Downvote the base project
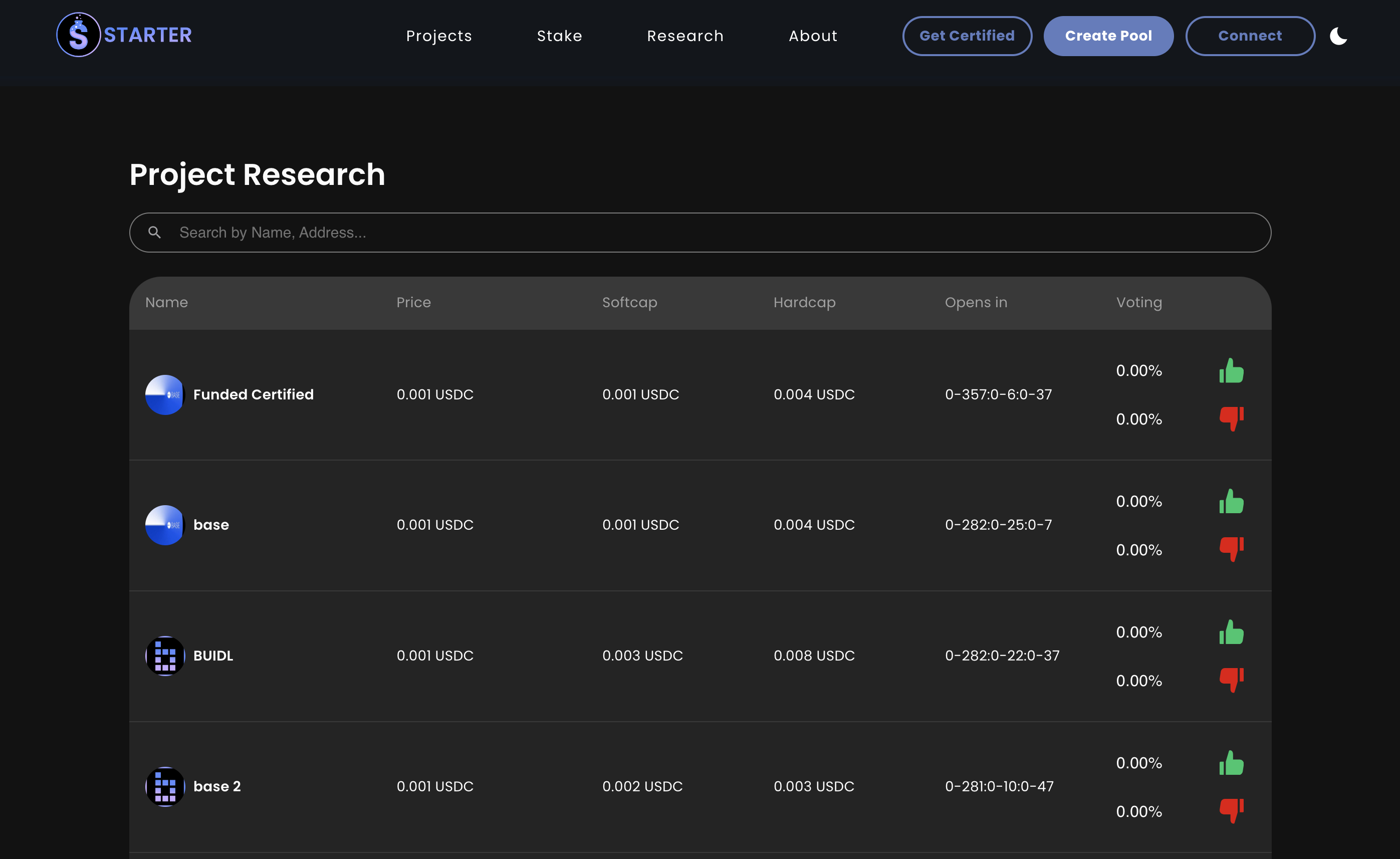 click(x=1231, y=549)
